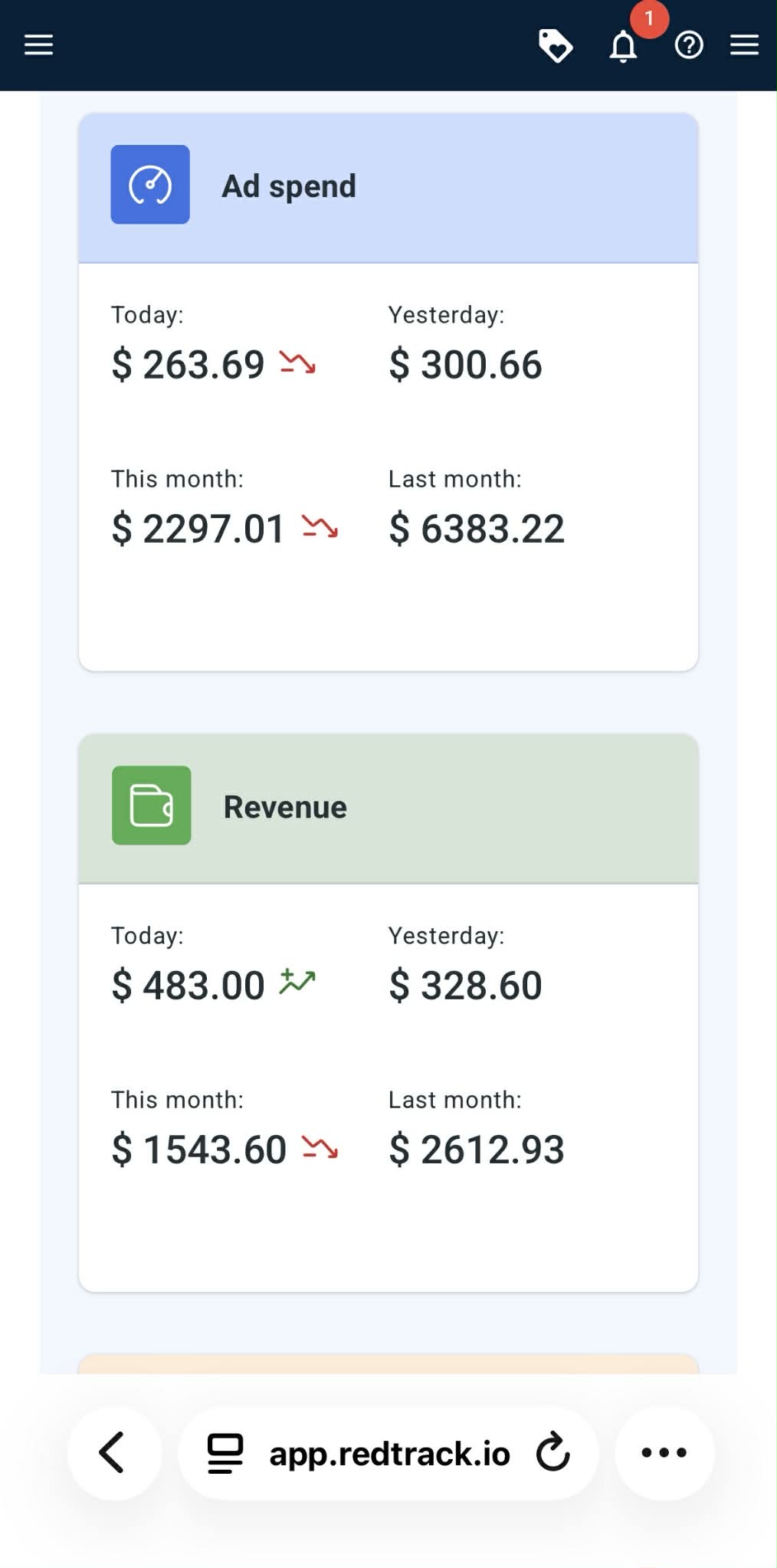Image resolution: width=777 pixels, height=1568 pixels.
Task: Open the browser three-dot more options
Action: [664, 1452]
